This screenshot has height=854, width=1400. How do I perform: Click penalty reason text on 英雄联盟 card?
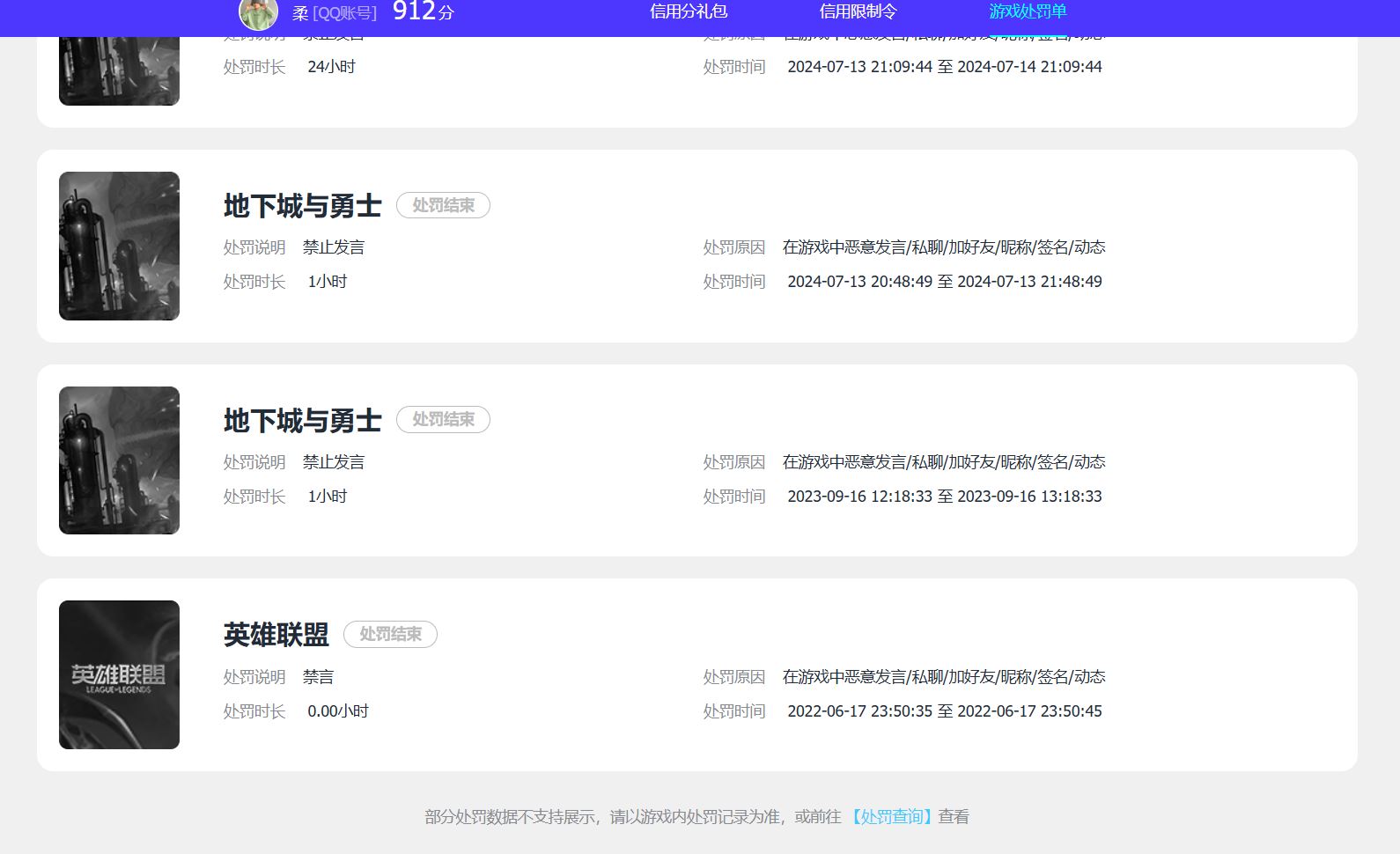tap(944, 677)
